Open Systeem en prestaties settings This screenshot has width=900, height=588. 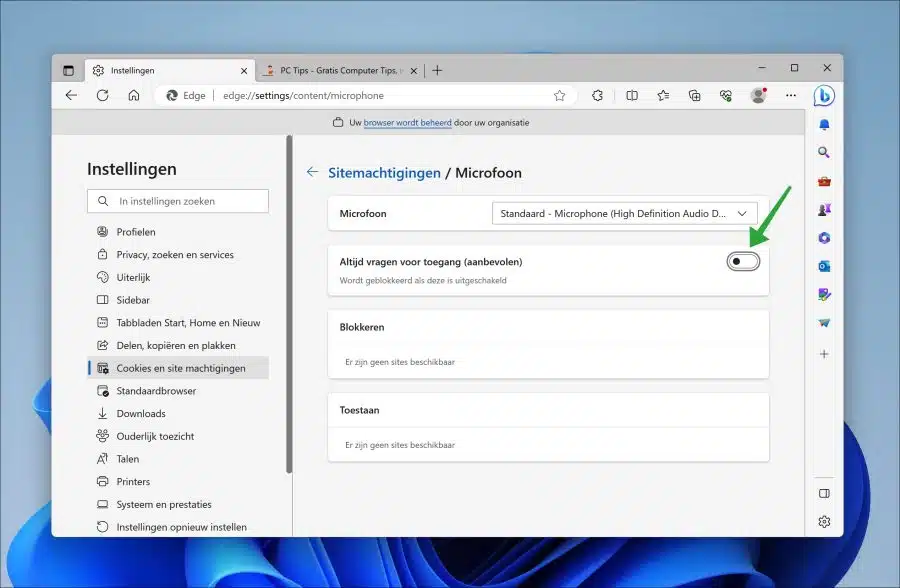[178, 504]
